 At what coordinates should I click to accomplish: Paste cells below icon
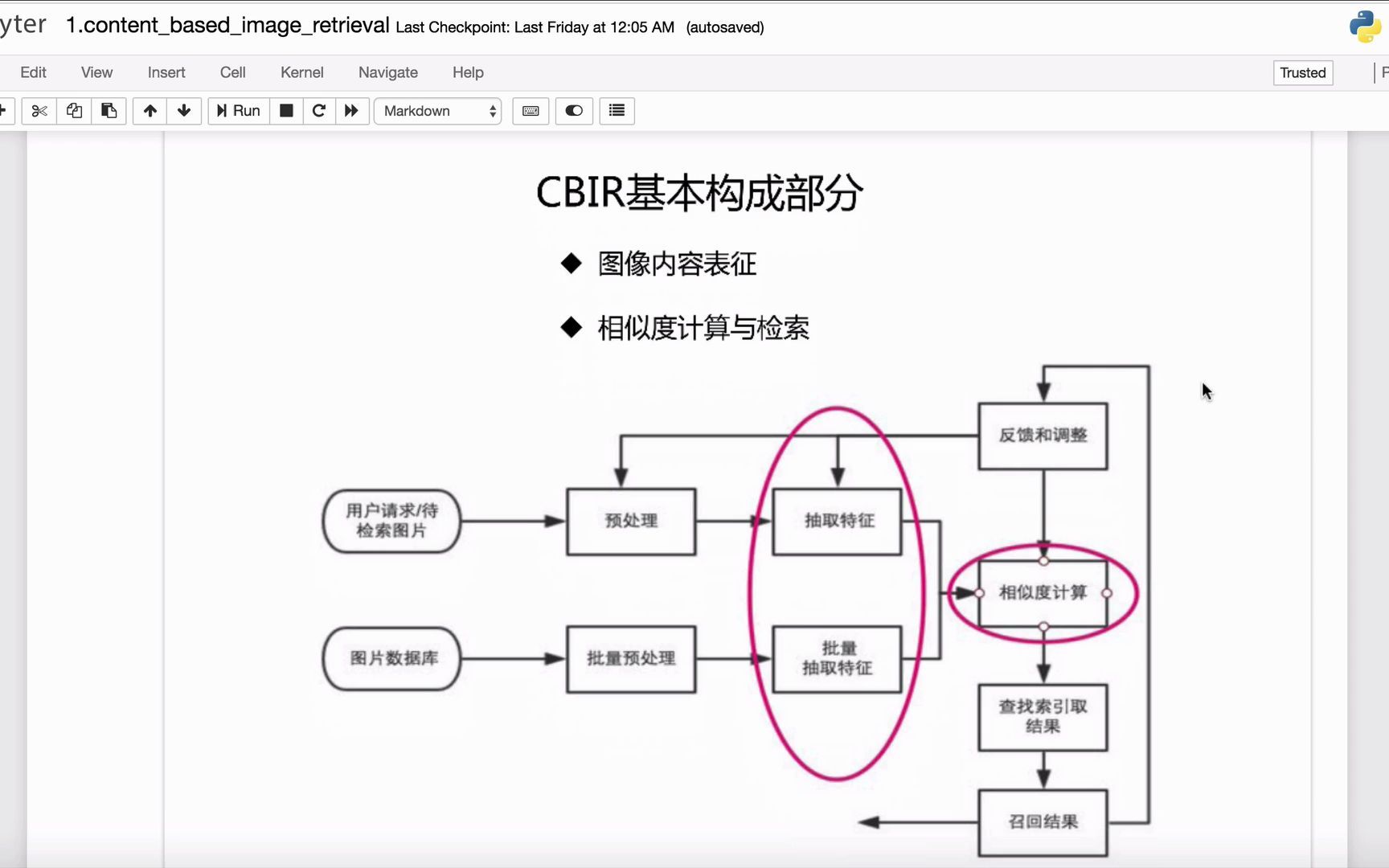point(109,111)
